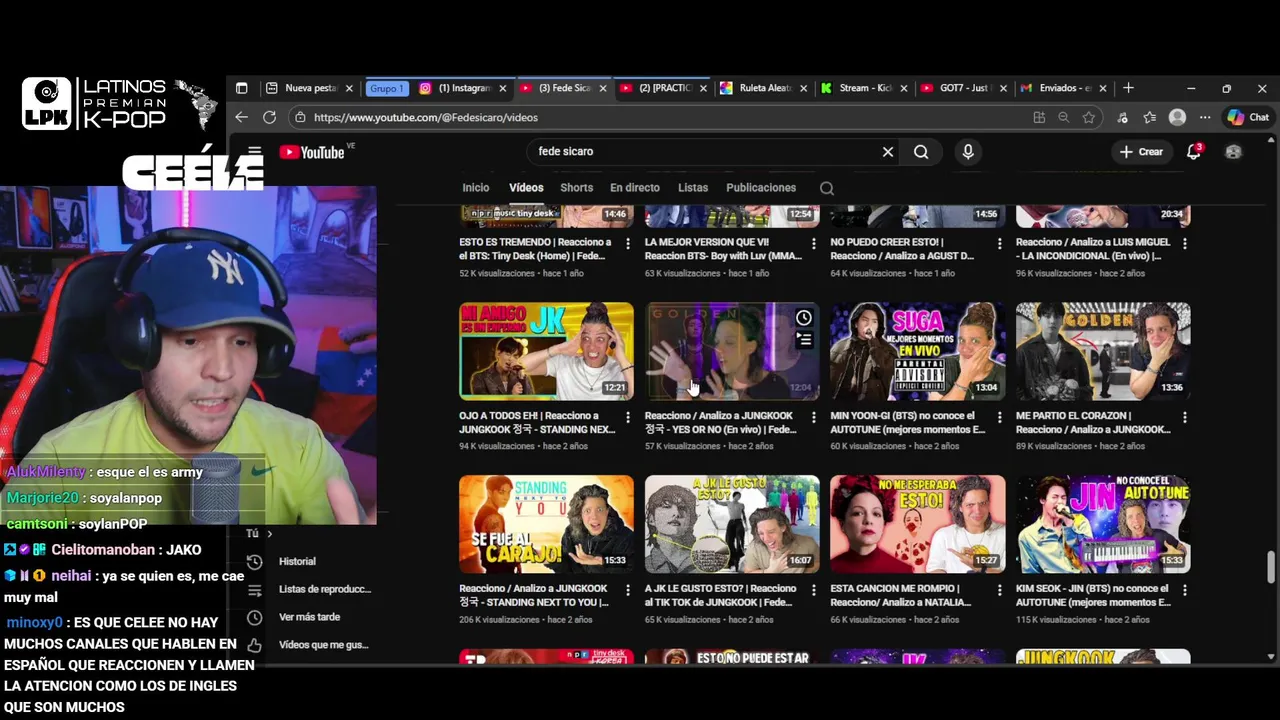Reload the page in the browser

(269, 117)
